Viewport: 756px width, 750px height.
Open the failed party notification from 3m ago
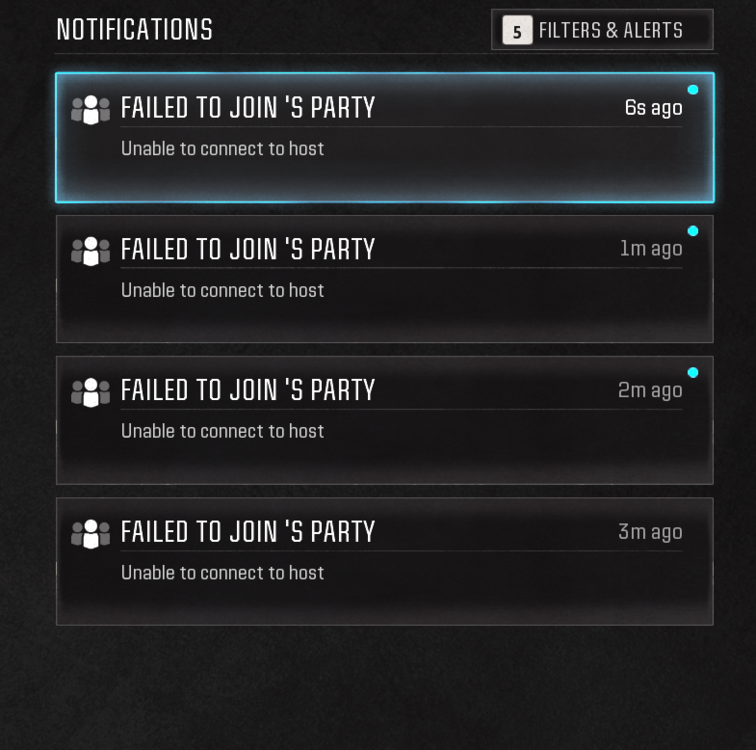click(385, 562)
